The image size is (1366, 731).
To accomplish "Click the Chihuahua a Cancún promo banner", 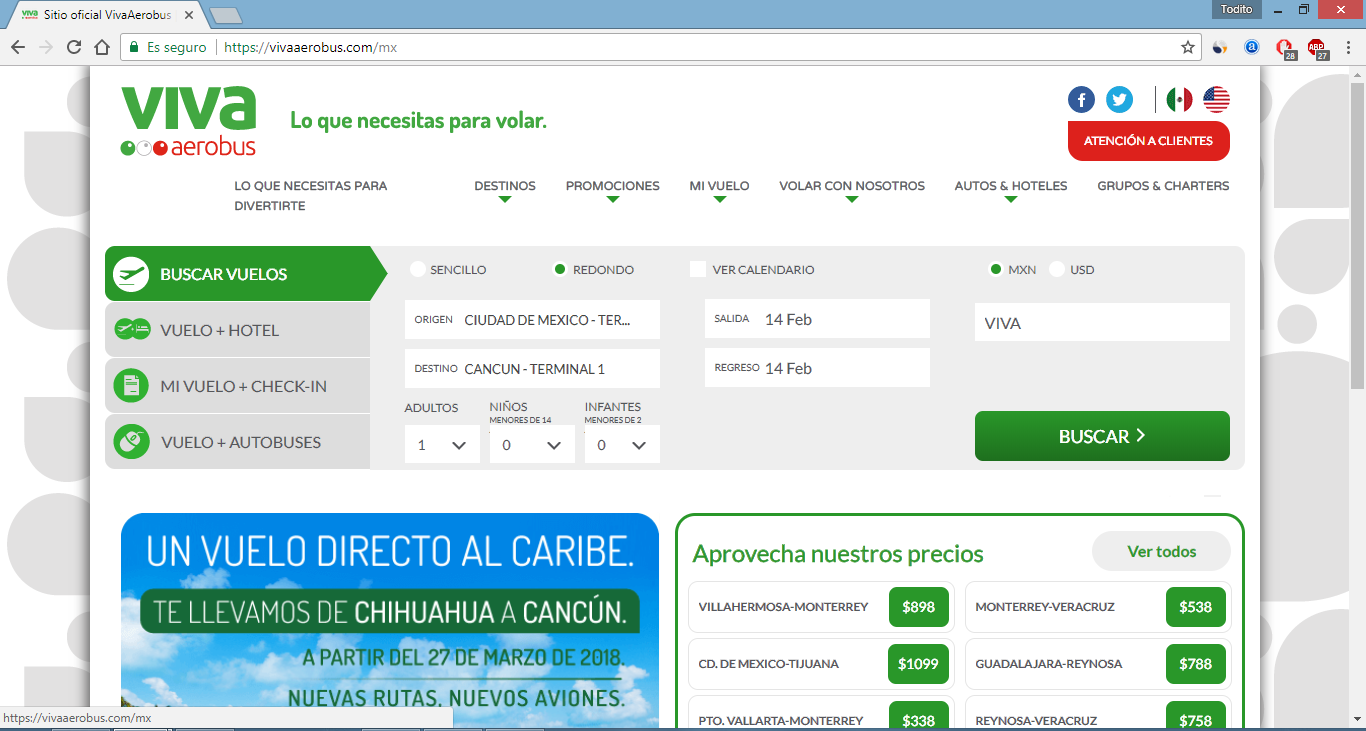I will [x=390, y=622].
